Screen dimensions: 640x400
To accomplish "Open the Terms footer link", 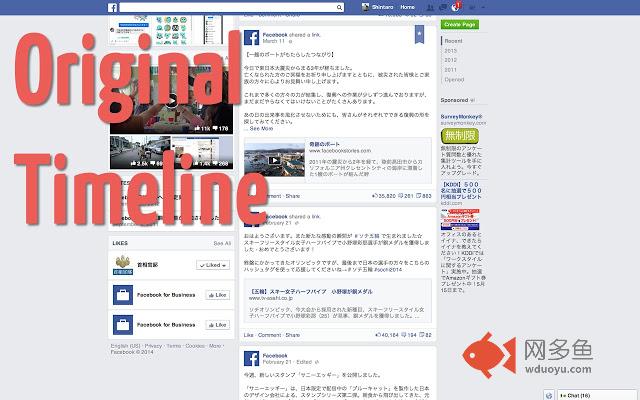I will pos(173,346).
